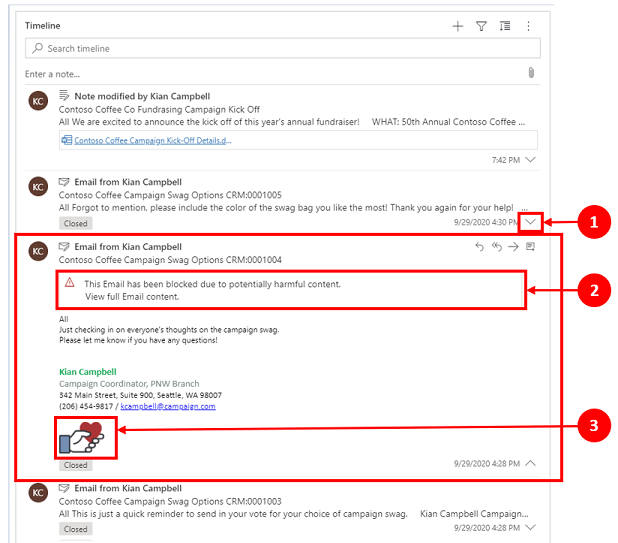The width and height of the screenshot is (618, 543).
Task: Click Forward arrow icon on email CRM:0001004
Action: [x=513, y=247]
